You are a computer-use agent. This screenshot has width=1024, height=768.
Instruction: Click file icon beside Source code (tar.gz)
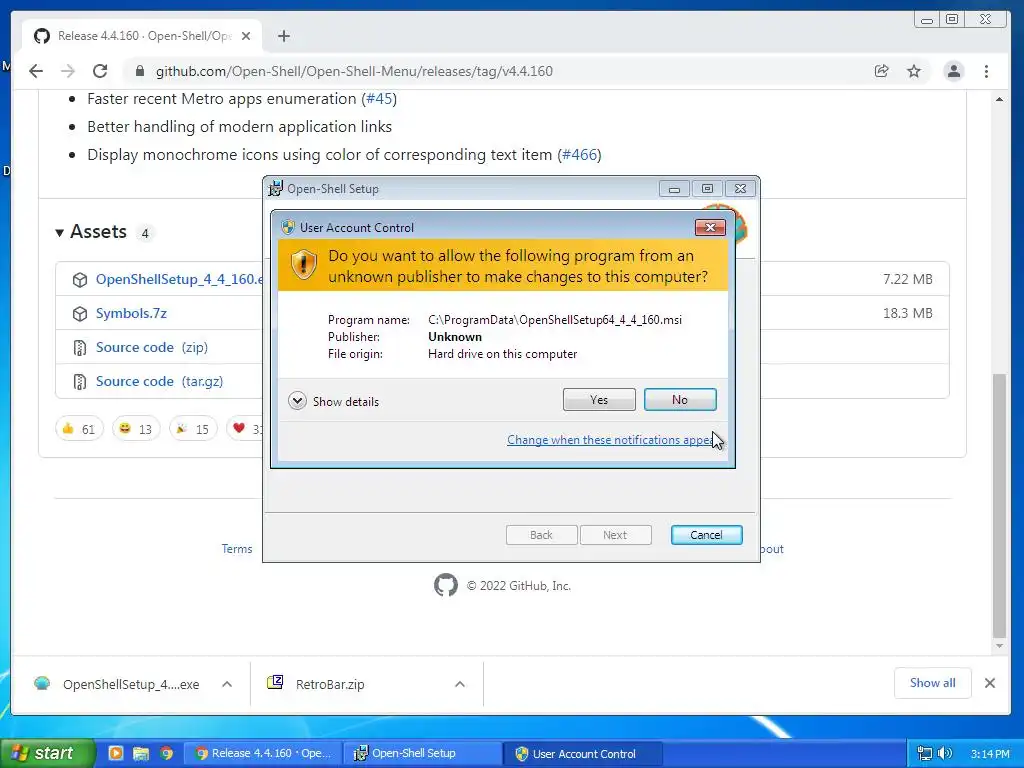80,382
